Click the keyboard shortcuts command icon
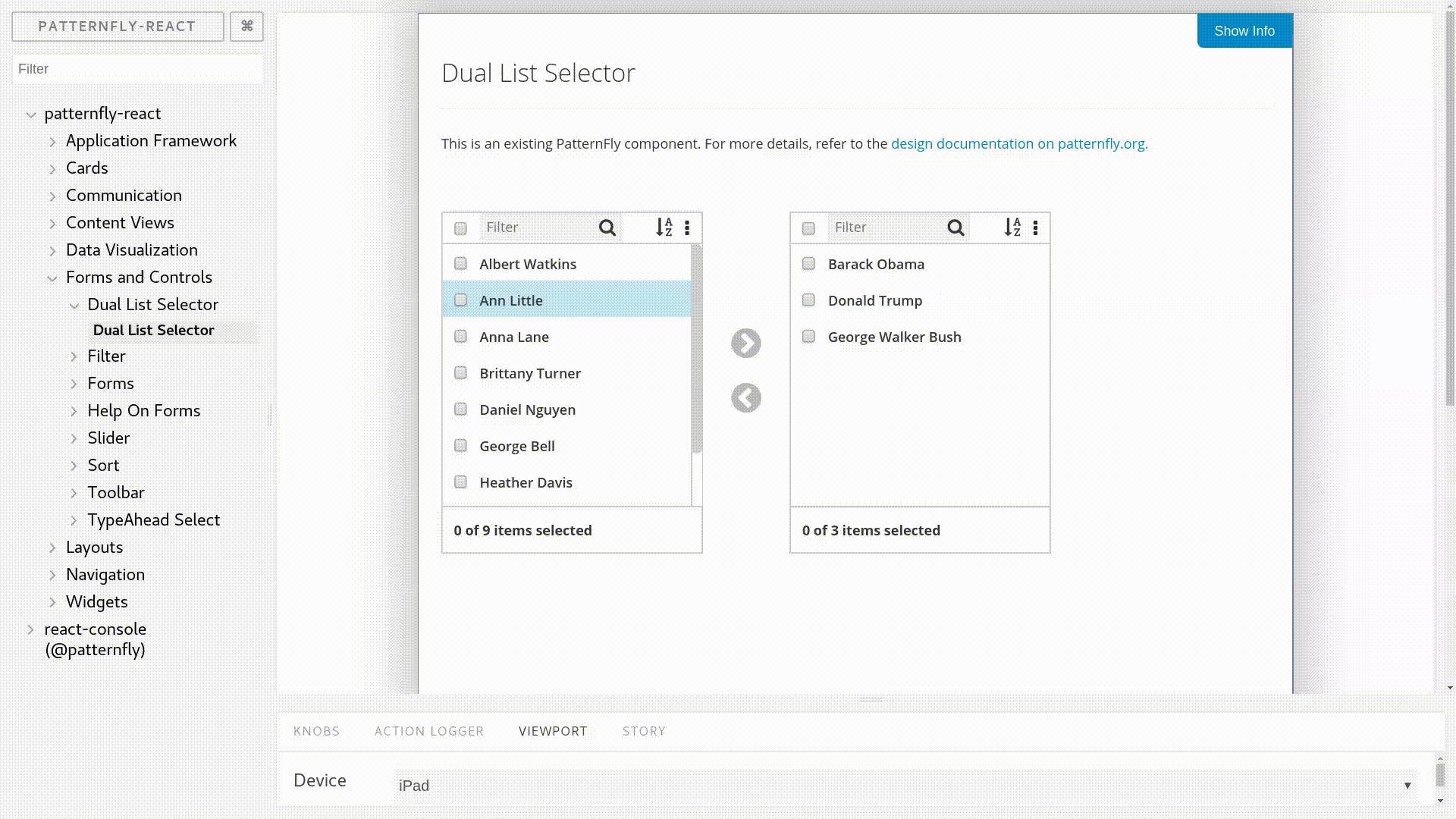This screenshot has width=1456, height=819. coord(246,27)
